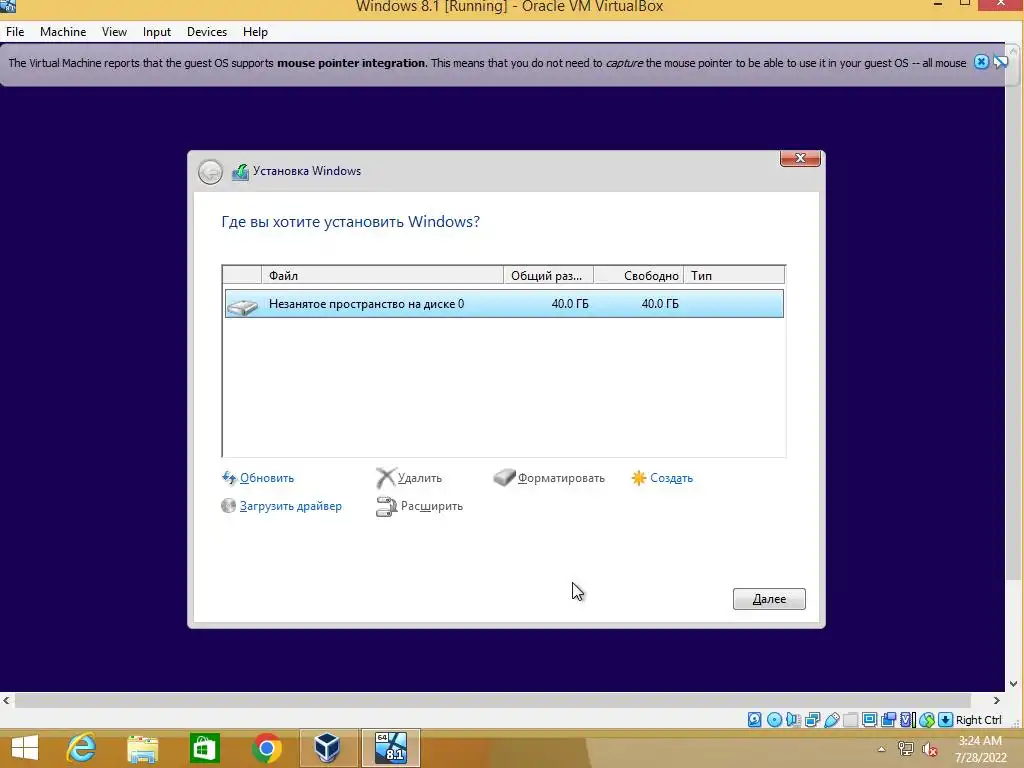Open VirtualBox recording indicator

pyautogui.click(x=888, y=720)
